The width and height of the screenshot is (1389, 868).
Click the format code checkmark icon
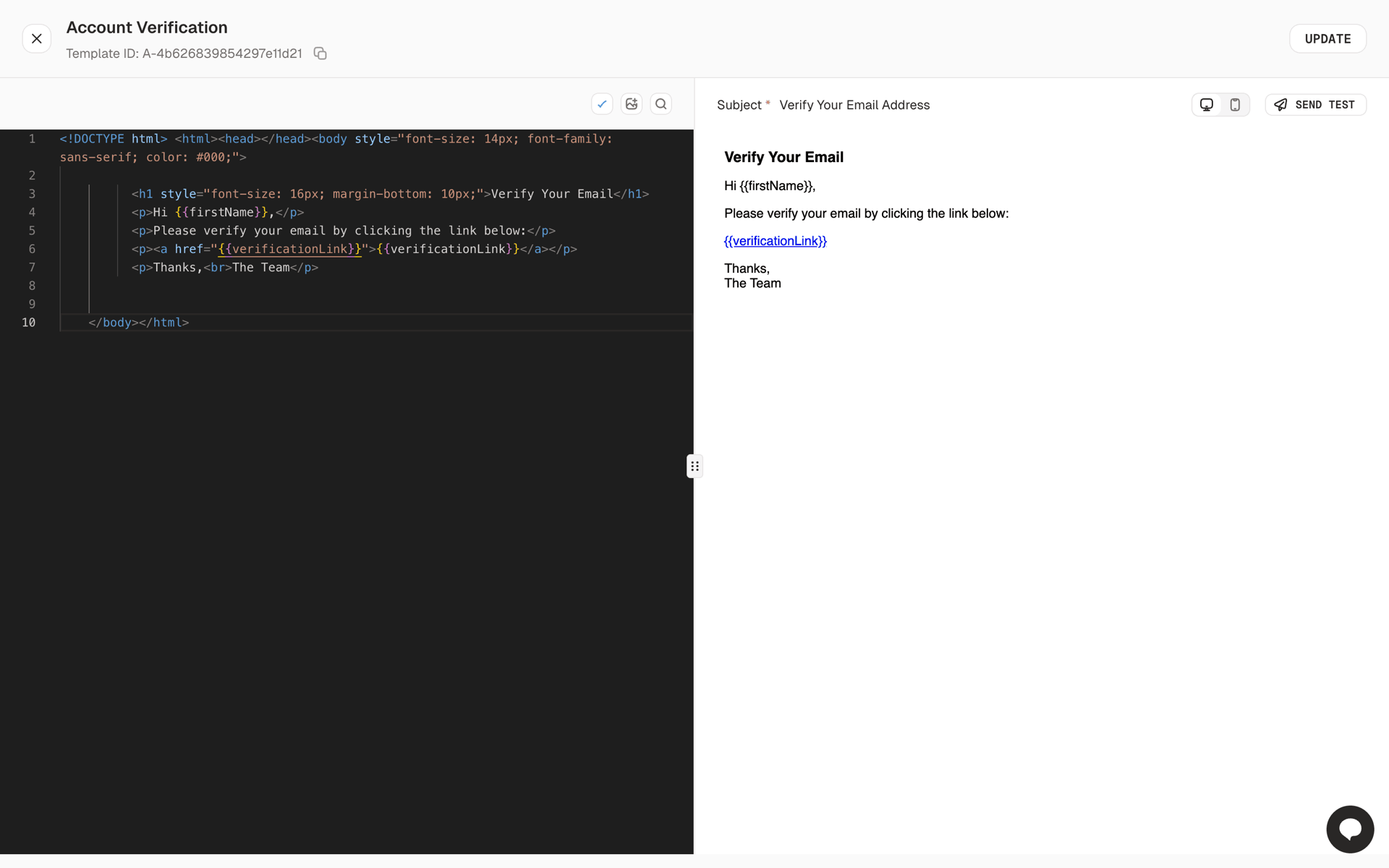[x=602, y=104]
